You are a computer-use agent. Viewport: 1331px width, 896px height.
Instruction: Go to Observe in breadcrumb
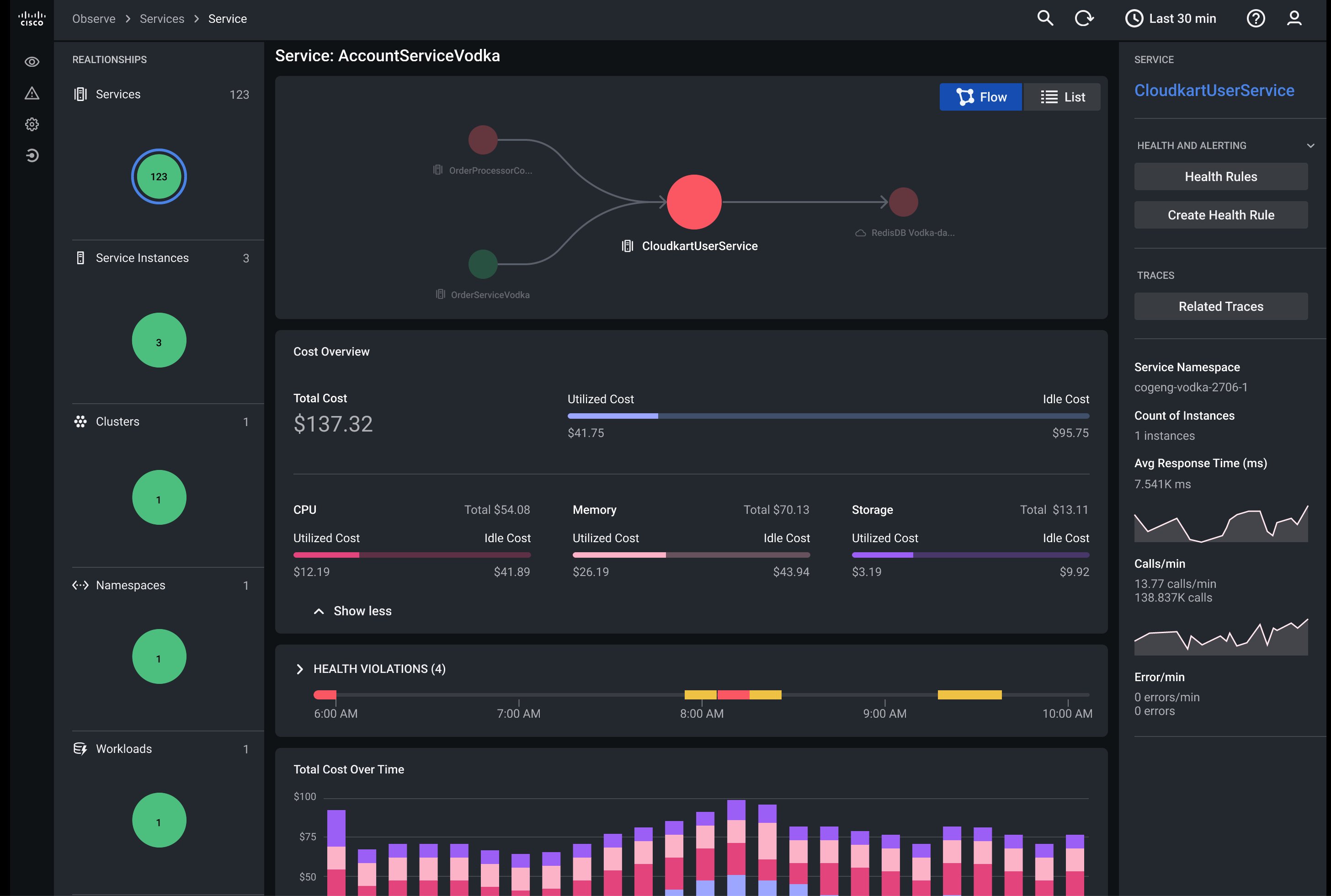click(94, 19)
